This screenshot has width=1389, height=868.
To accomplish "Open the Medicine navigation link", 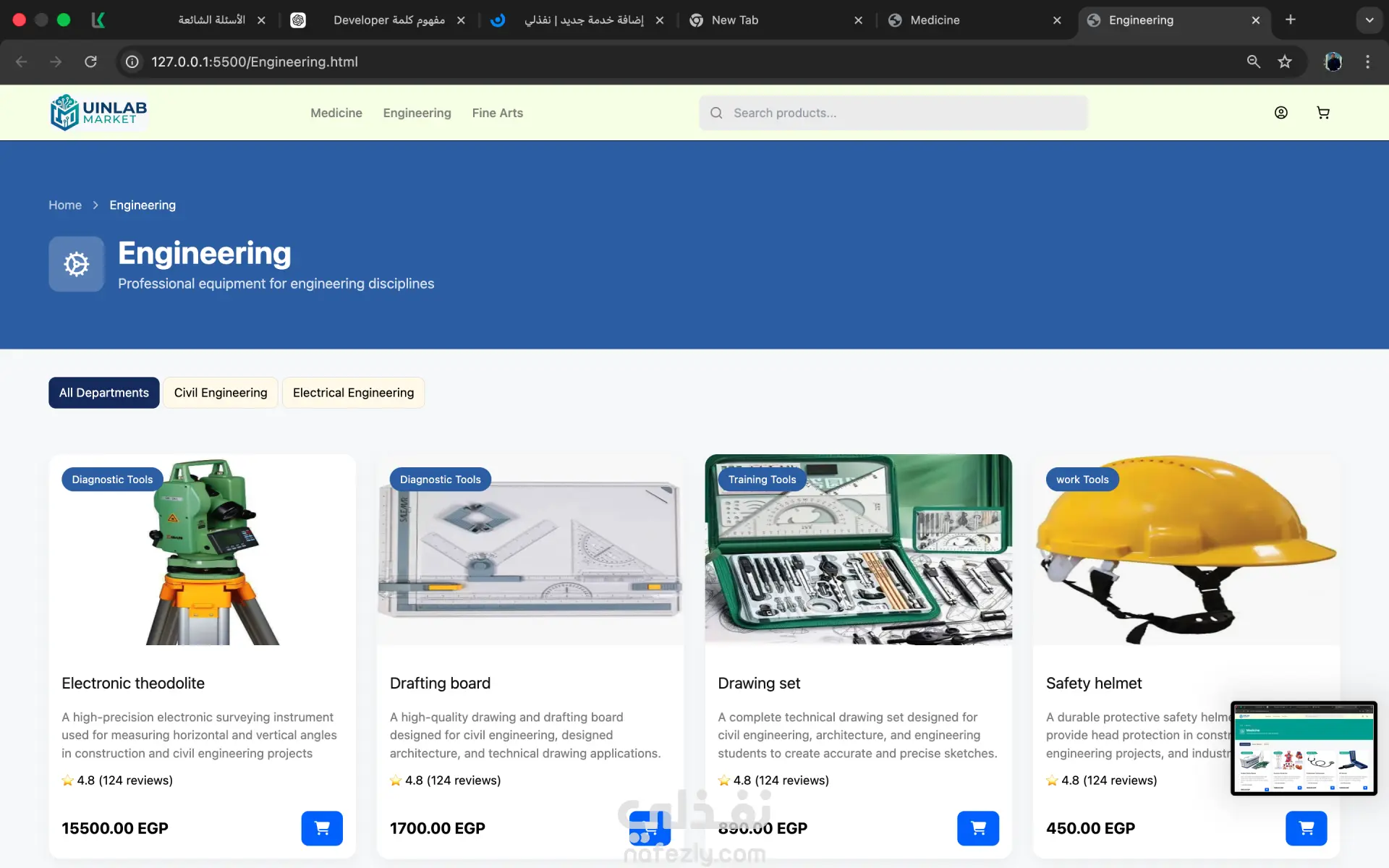I will (336, 113).
